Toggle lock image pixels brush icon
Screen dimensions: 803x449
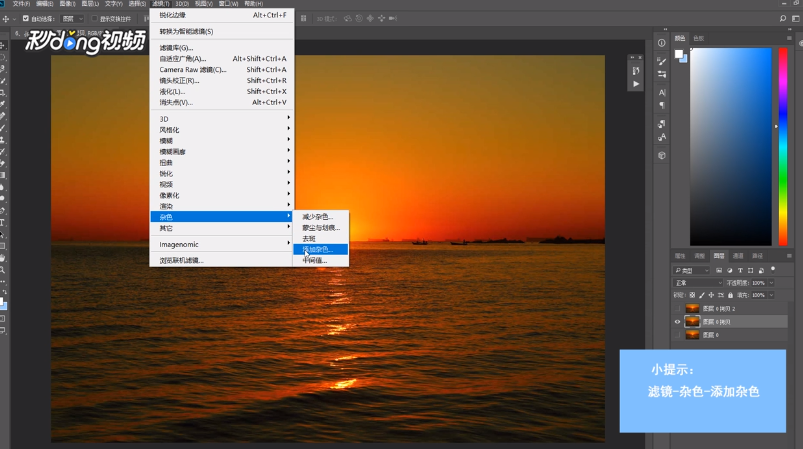click(x=702, y=295)
